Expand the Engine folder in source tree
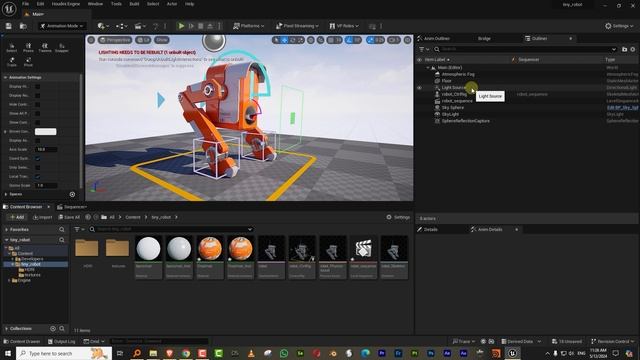The width and height of the screenshot is (640, 360). point(9,280)
